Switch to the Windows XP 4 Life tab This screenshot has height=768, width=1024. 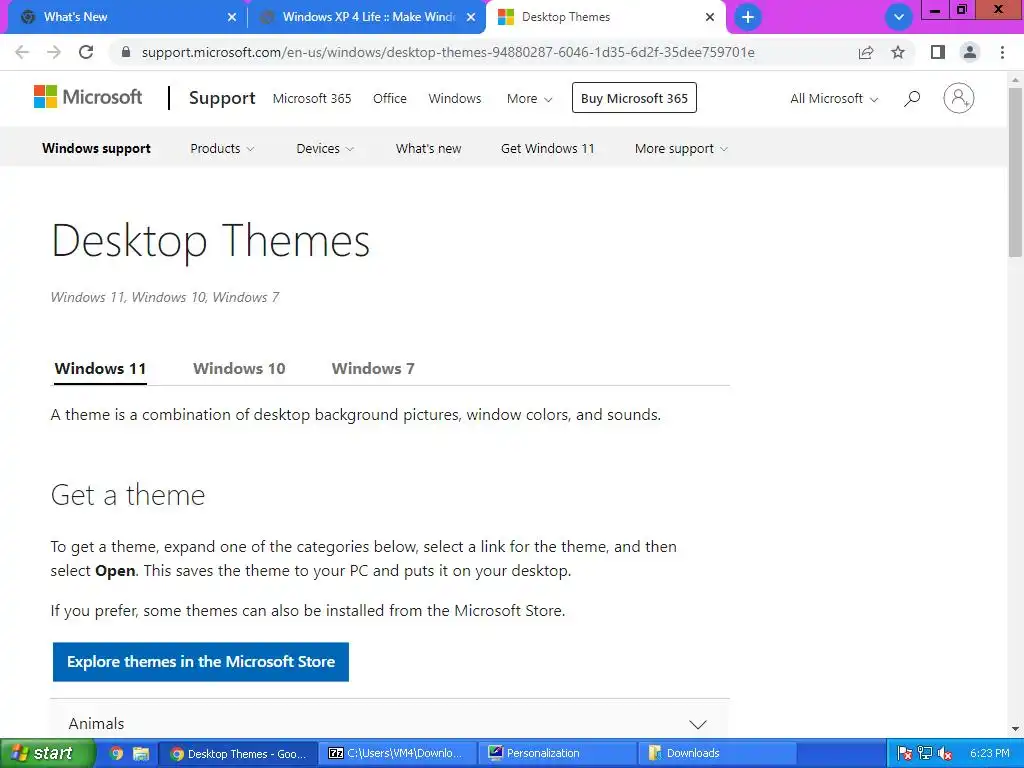366,17
